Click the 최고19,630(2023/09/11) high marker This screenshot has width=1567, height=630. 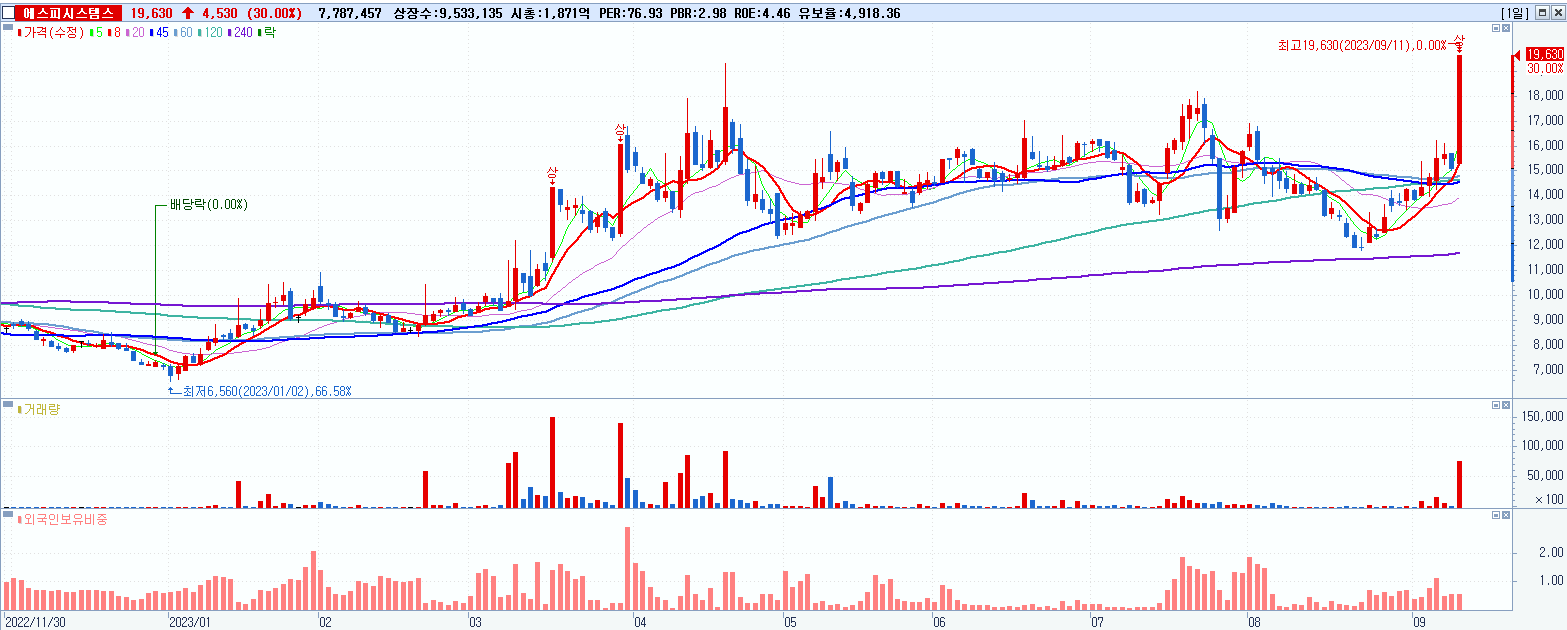tap(1363, 45)
